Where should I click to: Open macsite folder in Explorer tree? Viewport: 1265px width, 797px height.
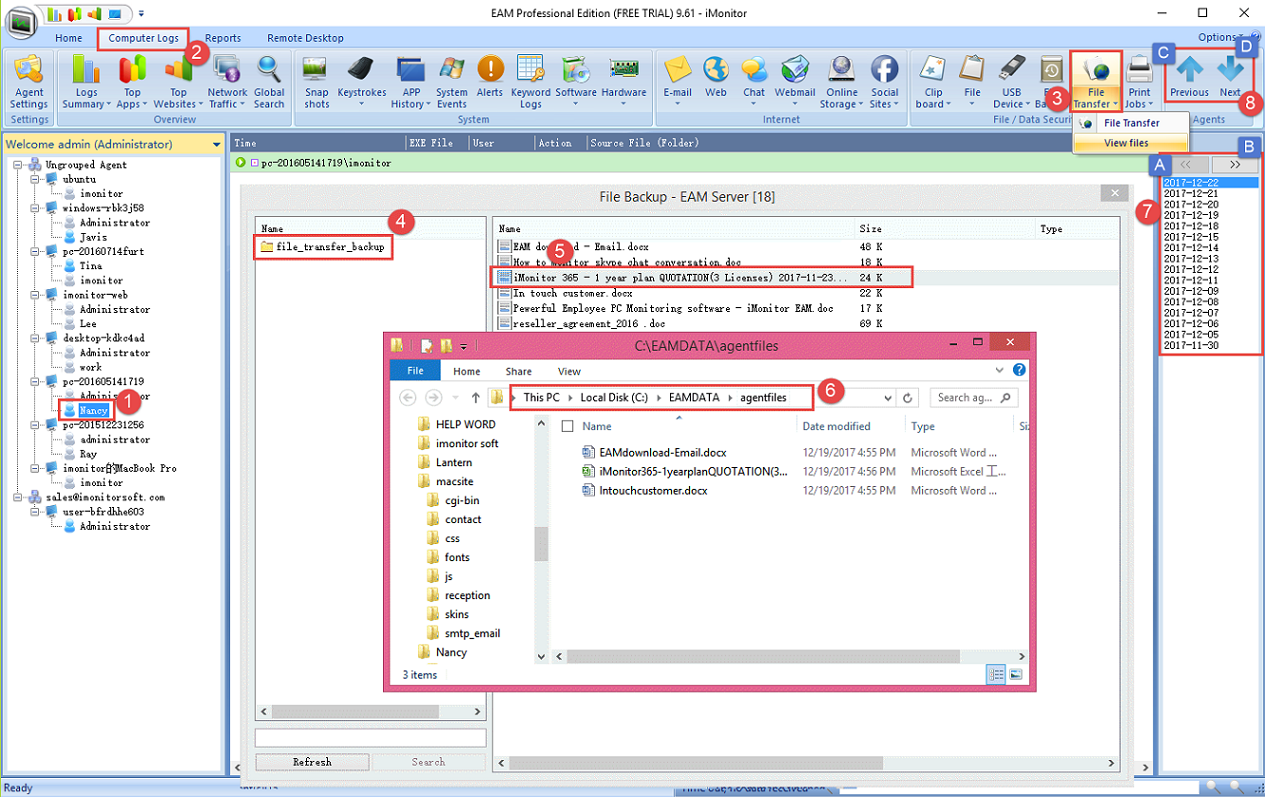pyautogui.click(x=452, y=481)
